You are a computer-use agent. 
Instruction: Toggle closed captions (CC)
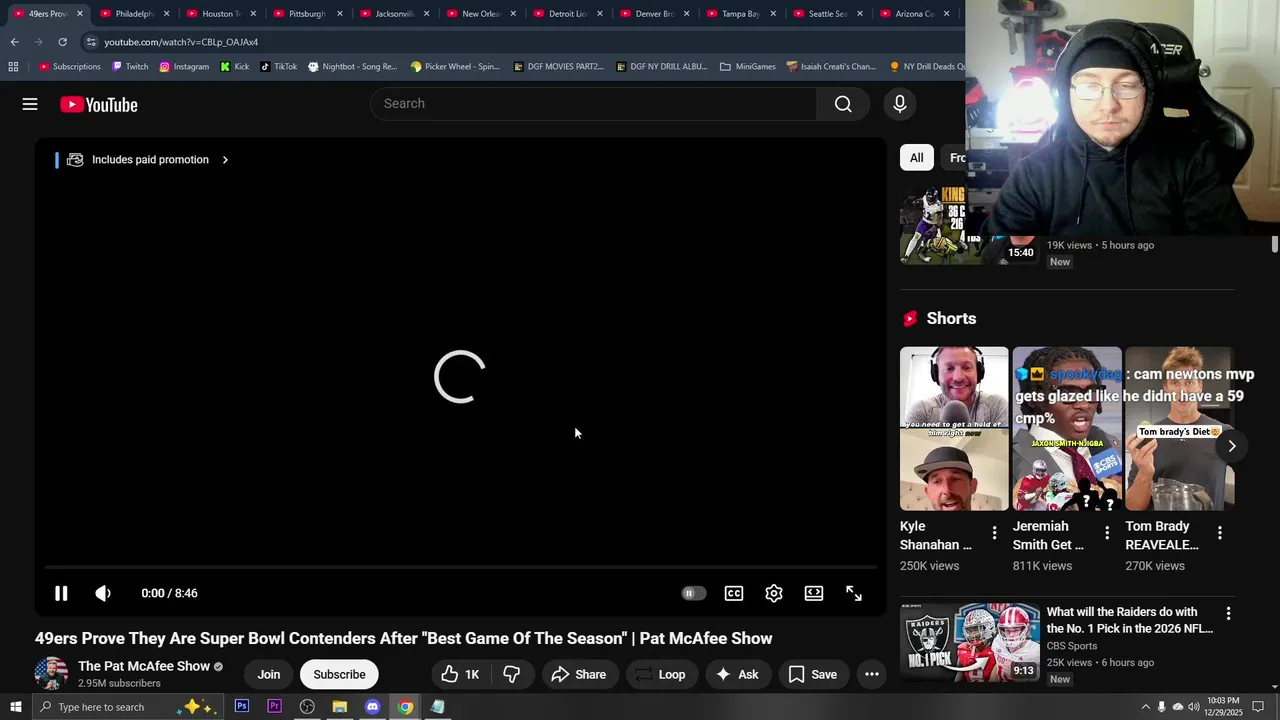point(734,593)
